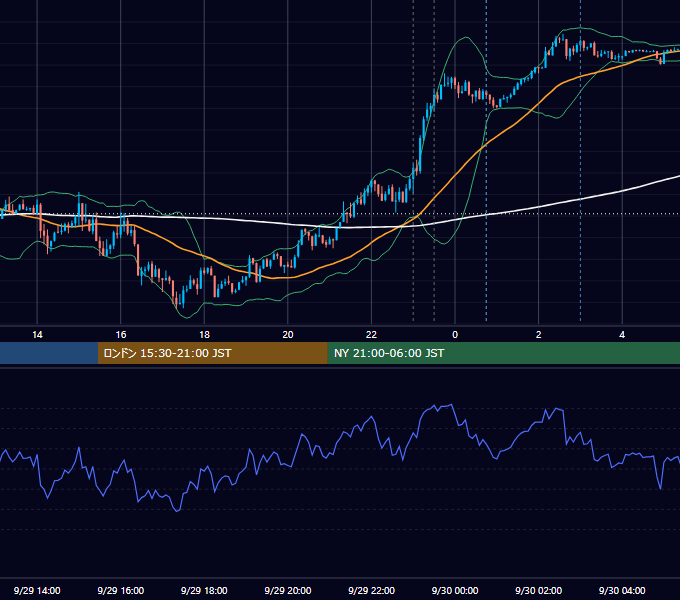Screen dimensions: 680x600
Task: Click hour label 14 on price chart axis
Action: pos(37,335)
